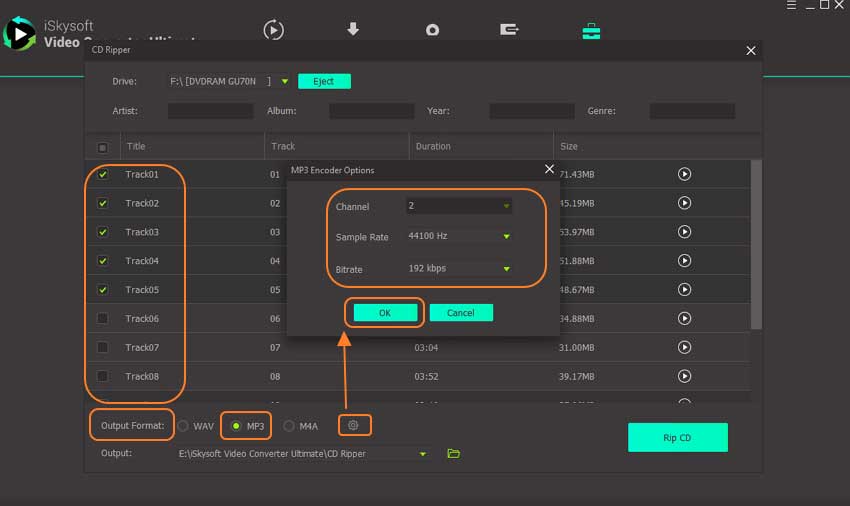The width and height of the screenshot is (850, 506).
Task: Open the Transfer section icon
Action: click(x=510, y=30)
